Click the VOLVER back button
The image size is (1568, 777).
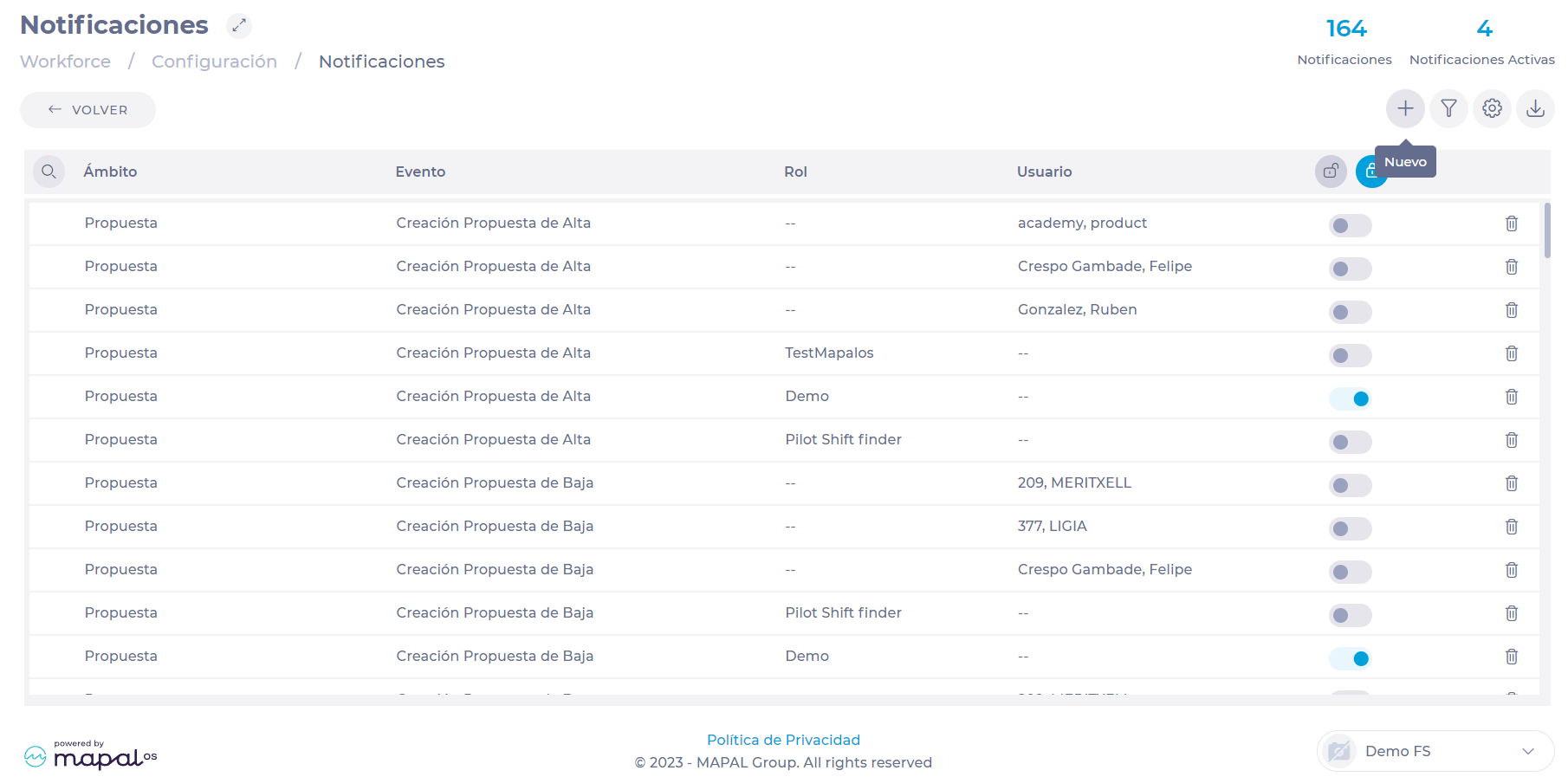point(87,110)
